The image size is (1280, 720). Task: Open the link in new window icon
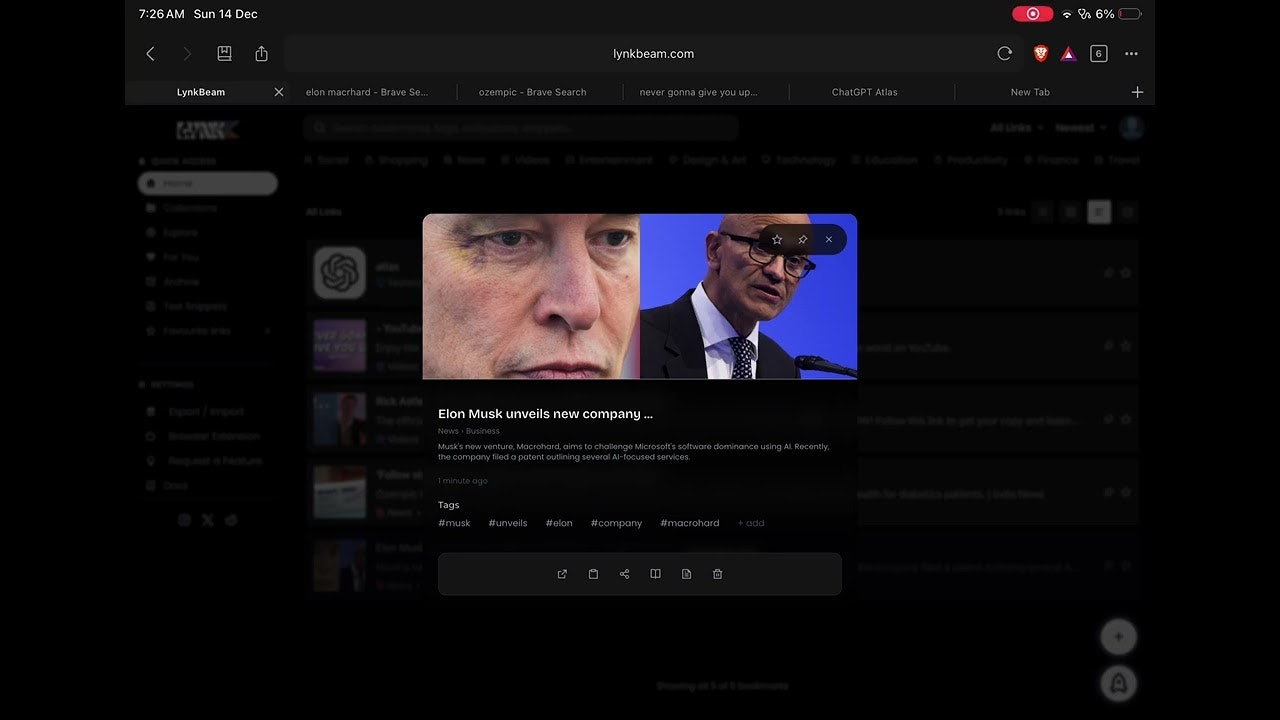(x=562, y=574)
